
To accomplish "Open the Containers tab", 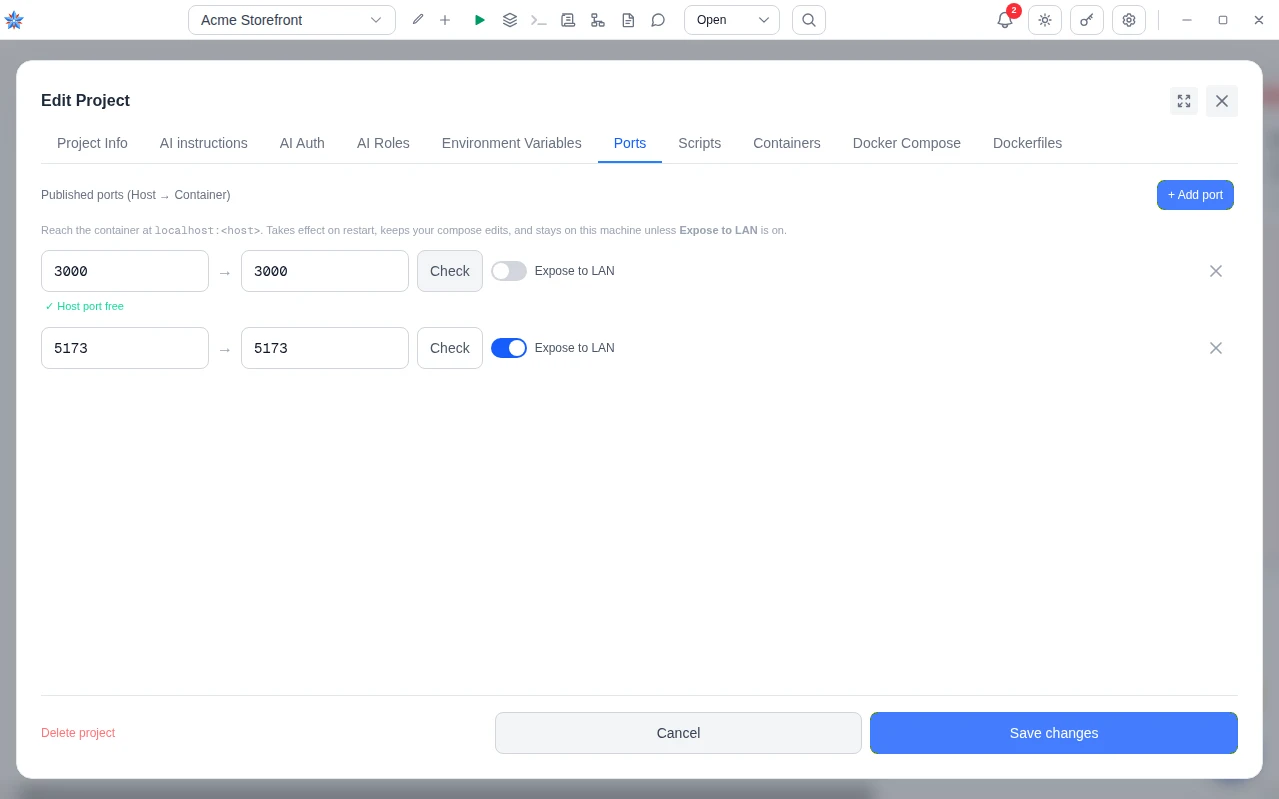I will click(787, 143).
